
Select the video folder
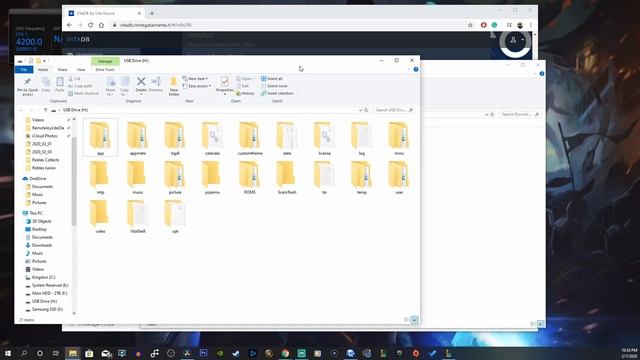point(100,216)
